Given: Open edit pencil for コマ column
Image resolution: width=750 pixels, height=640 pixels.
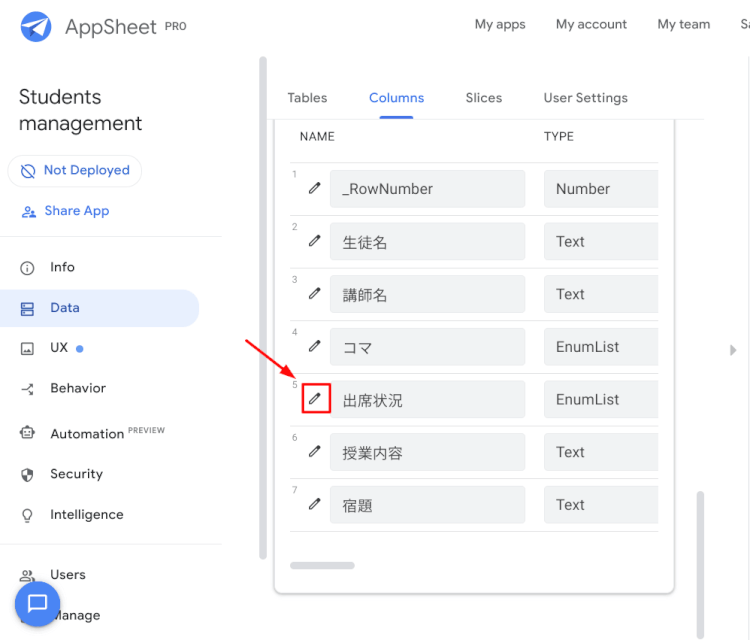Looking at the screenshot, I should 315,346.
